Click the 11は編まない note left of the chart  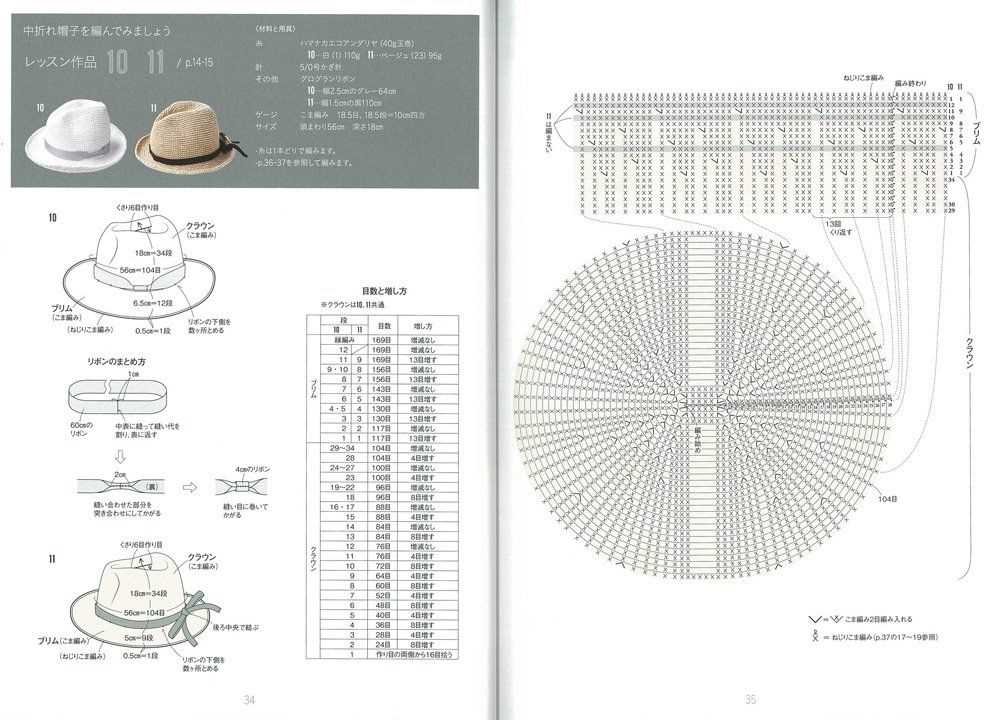tap(548, 133)
